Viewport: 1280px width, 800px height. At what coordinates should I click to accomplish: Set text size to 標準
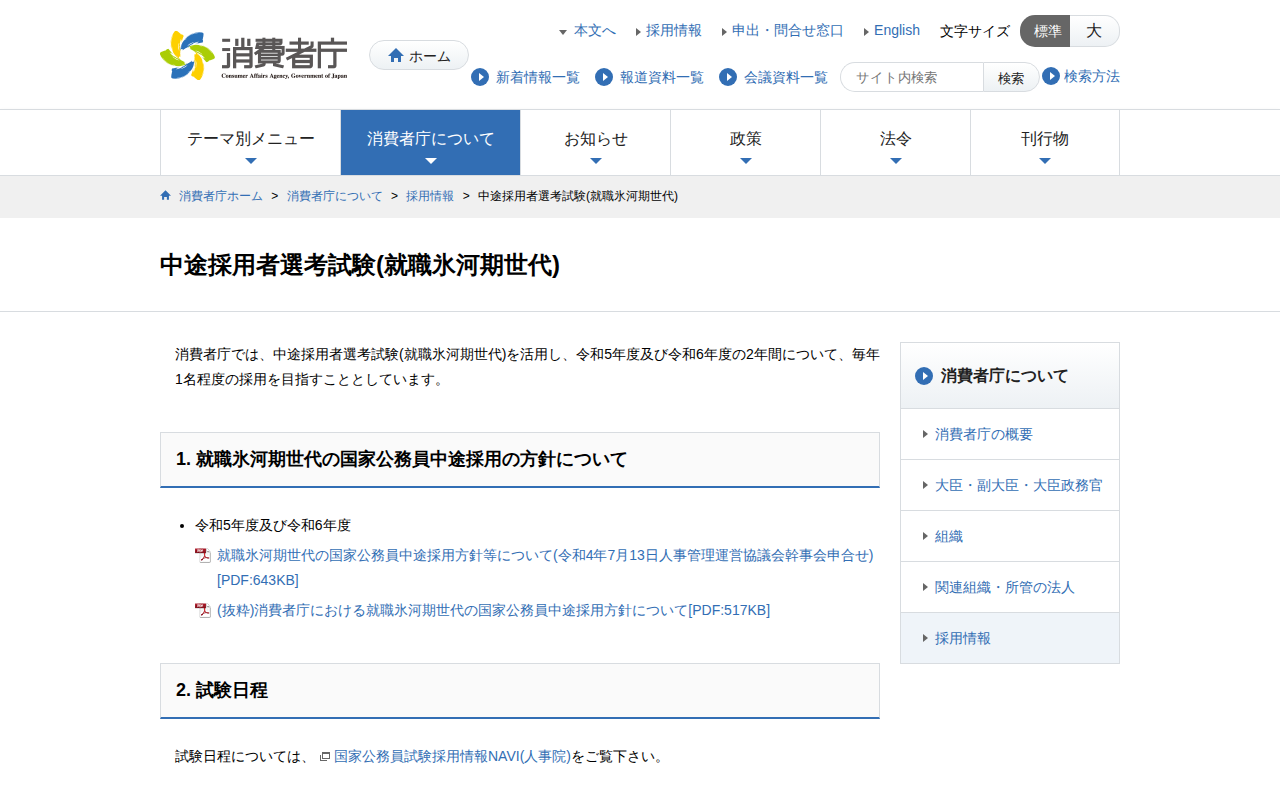click(x=1046, y=31)
